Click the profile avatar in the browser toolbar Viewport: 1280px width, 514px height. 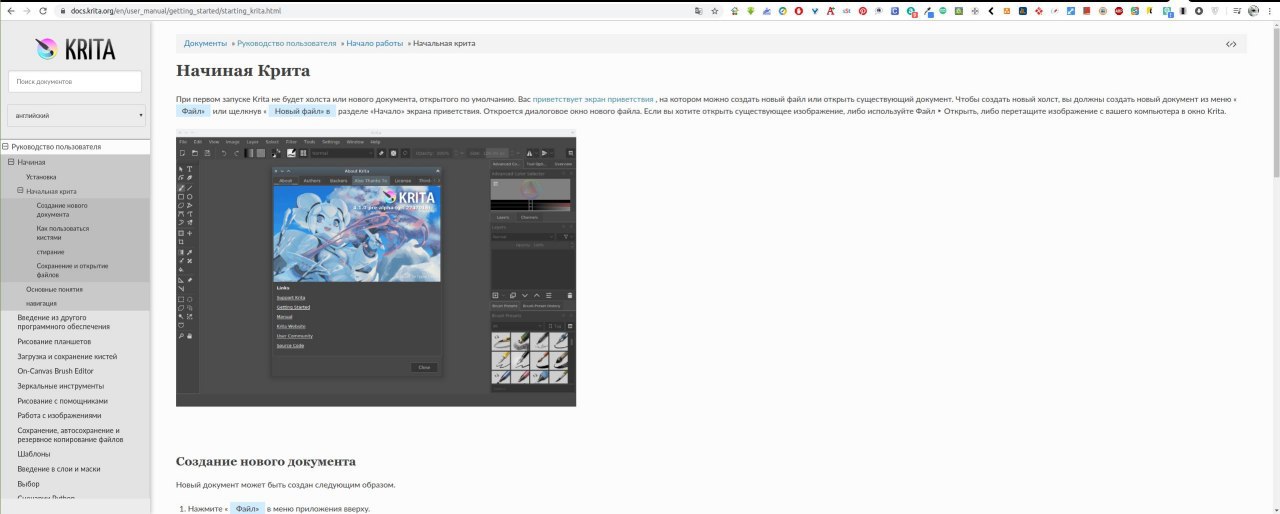pyautogui.click(x=1252, y=10)
